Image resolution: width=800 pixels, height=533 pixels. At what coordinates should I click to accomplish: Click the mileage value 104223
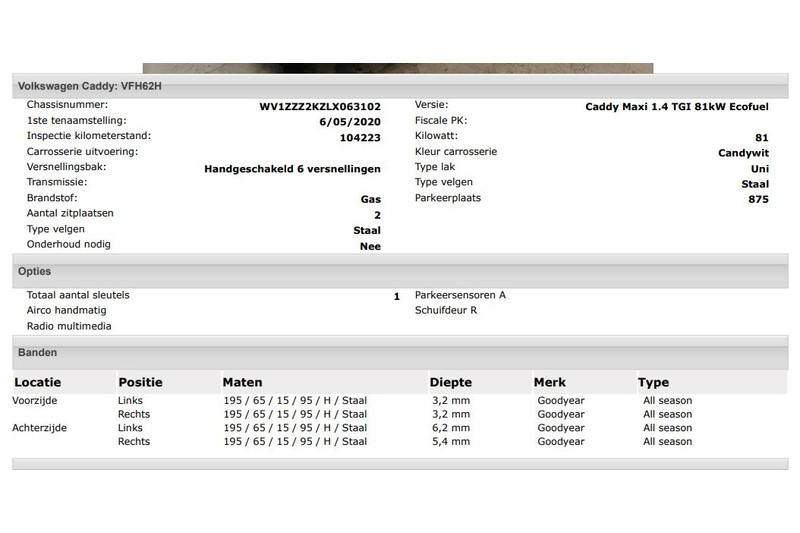[x=359, y=137]
